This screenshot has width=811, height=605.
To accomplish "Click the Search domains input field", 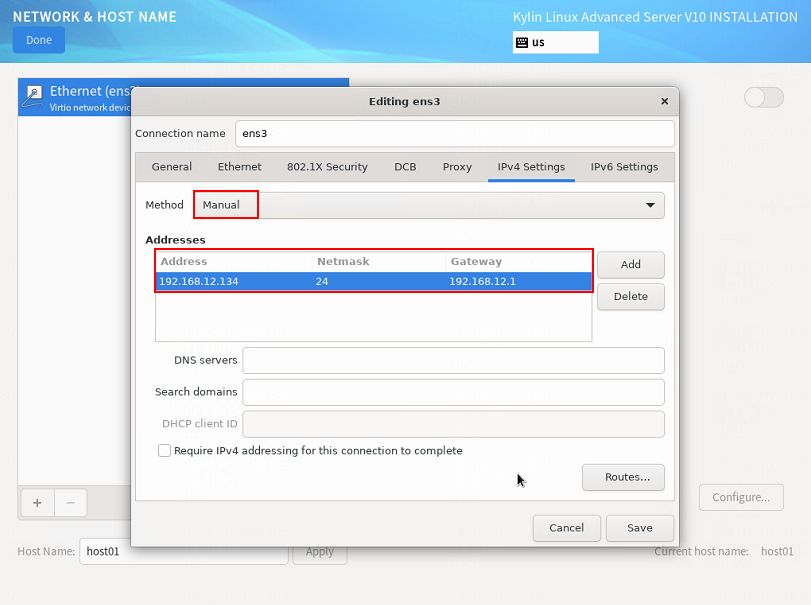I will coord(454,392).
